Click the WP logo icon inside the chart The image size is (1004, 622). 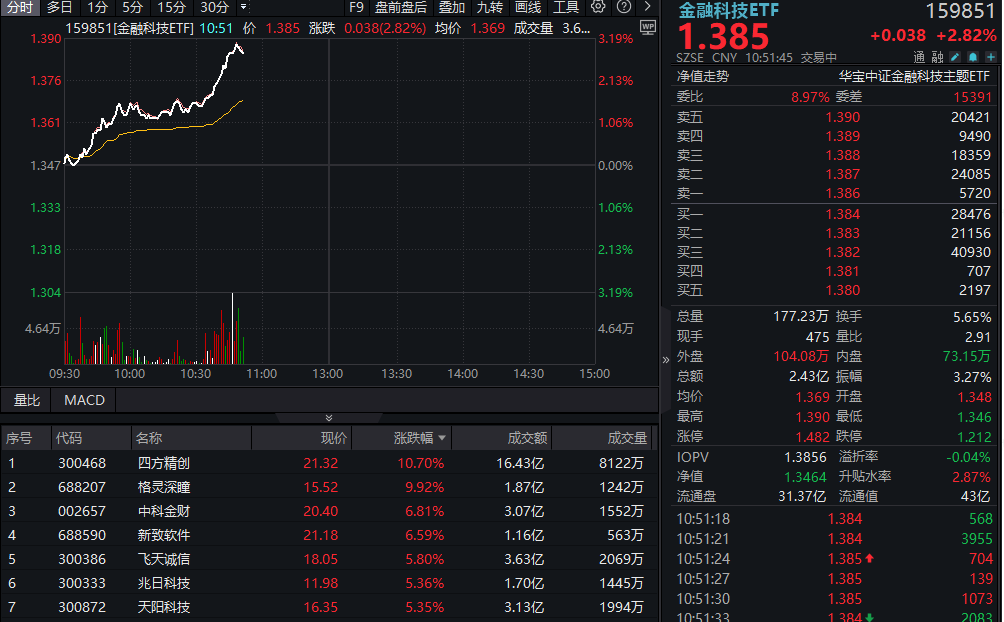(x=648, y=29)
